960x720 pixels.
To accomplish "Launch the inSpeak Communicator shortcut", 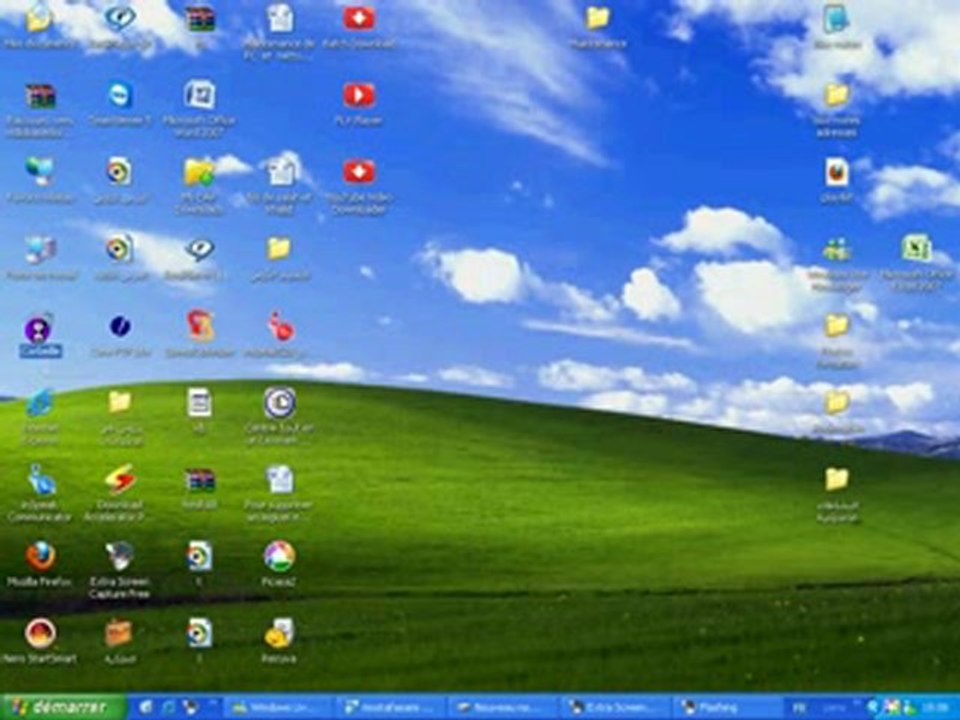I will pos(40,493).
